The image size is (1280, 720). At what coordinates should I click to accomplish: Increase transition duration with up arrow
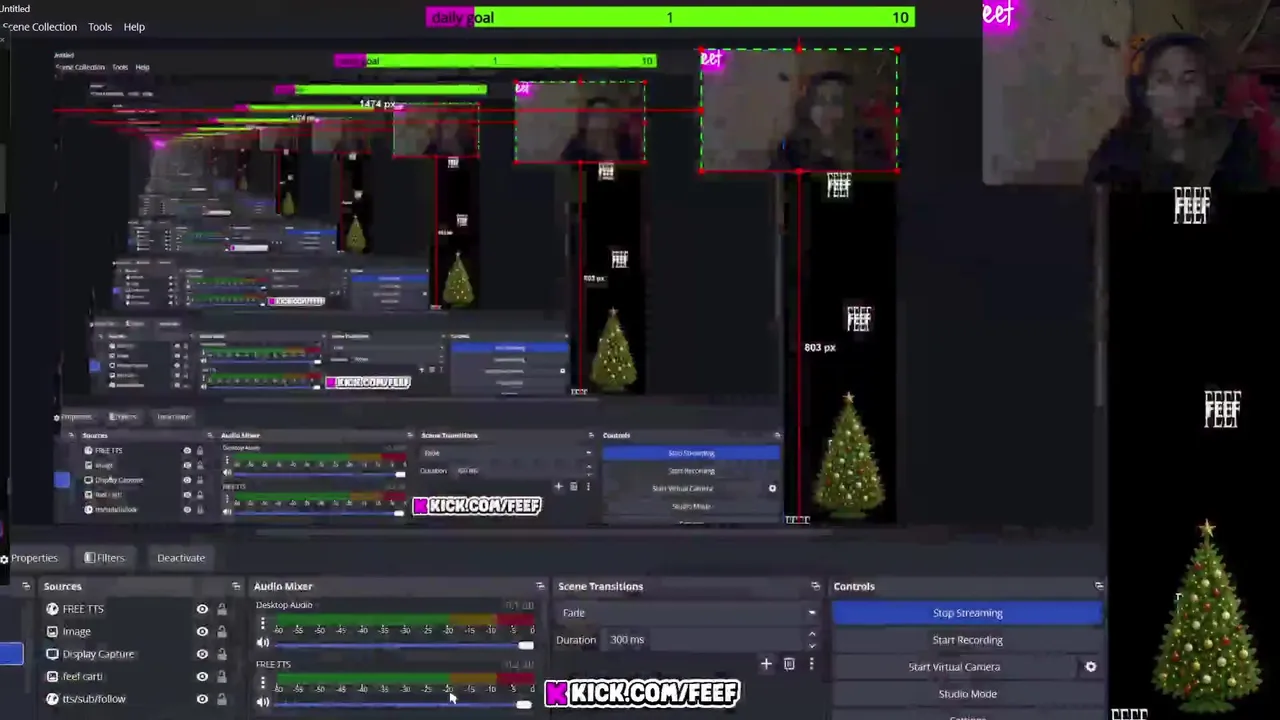coord(811,634)
